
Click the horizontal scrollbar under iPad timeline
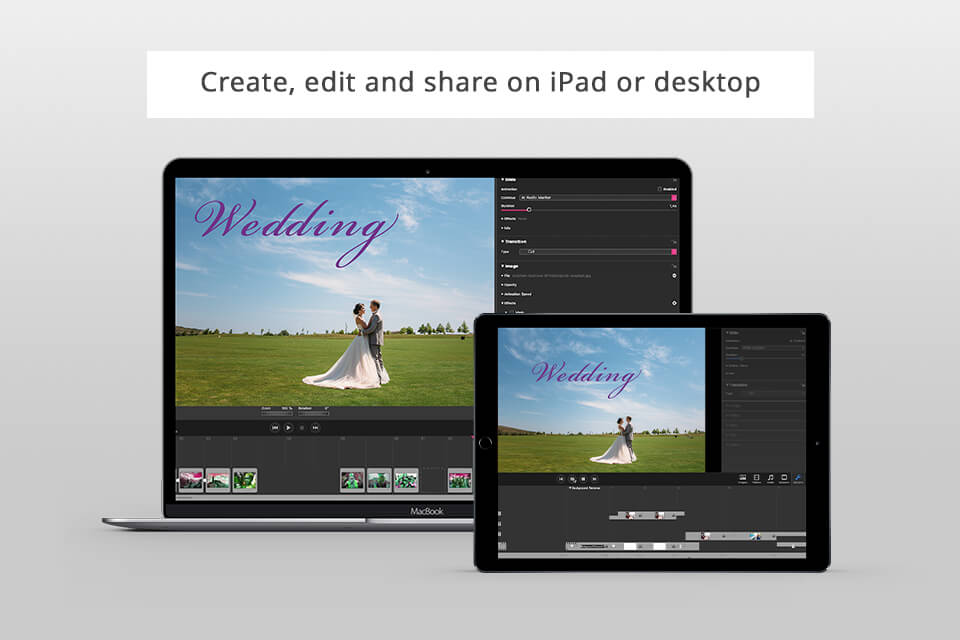(x=651, y=555)
